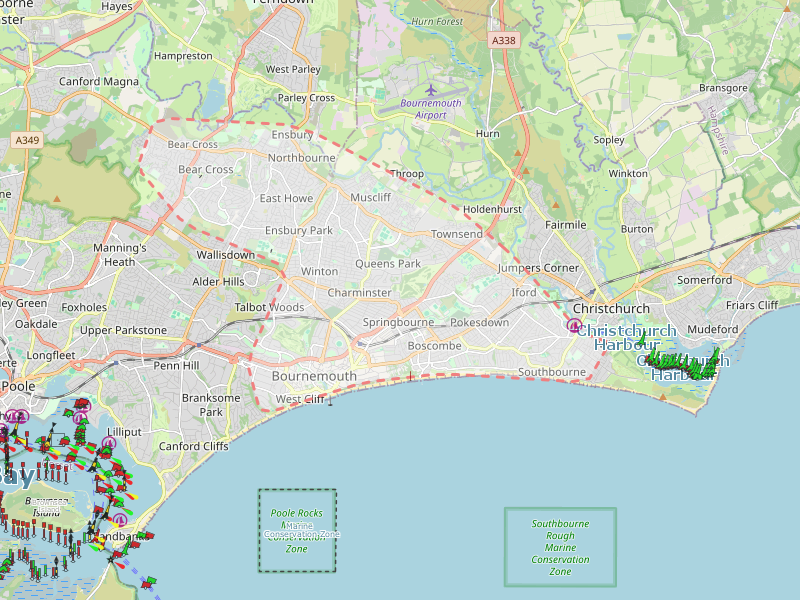
Task: Select the A338 road shield
Action: pos(504,40)
